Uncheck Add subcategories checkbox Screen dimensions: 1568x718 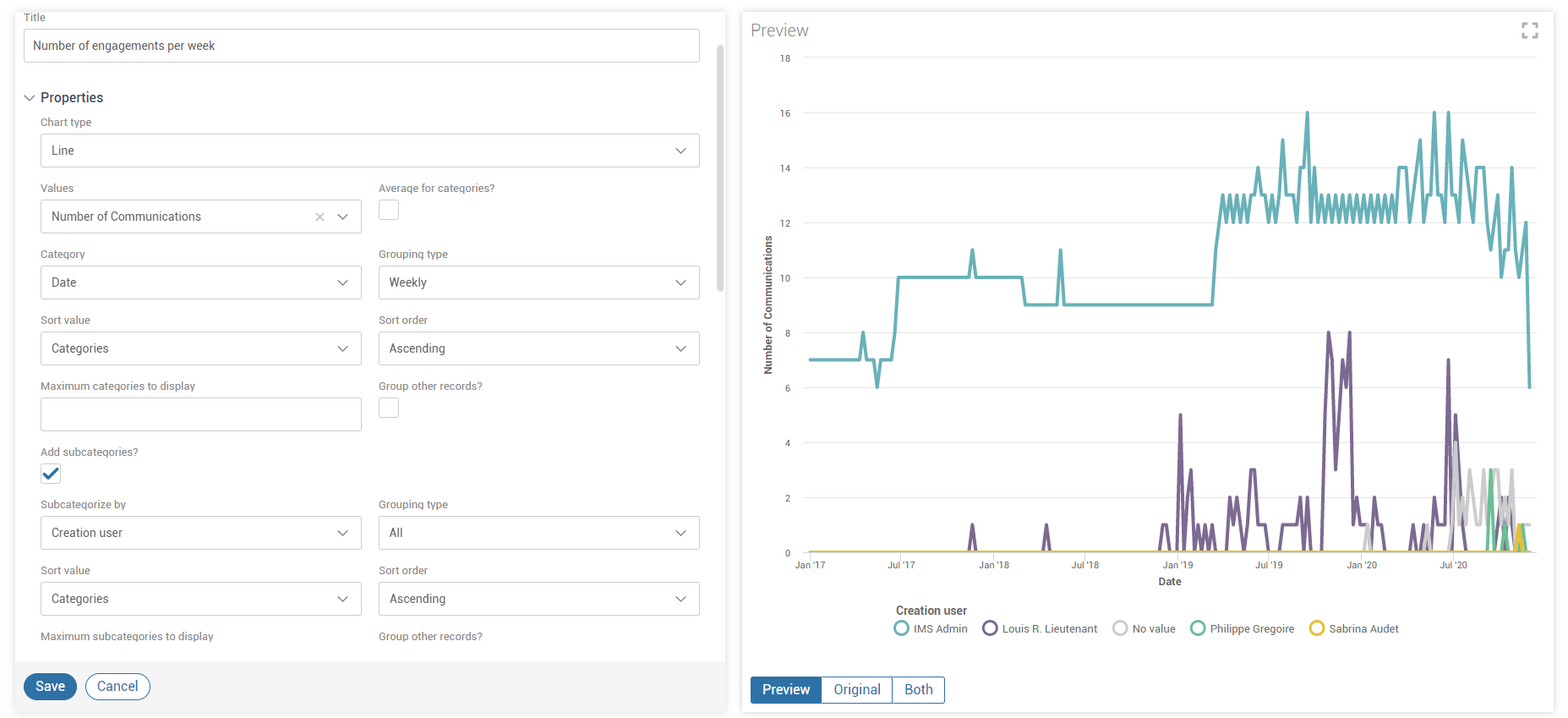click(x=51, y=474)
